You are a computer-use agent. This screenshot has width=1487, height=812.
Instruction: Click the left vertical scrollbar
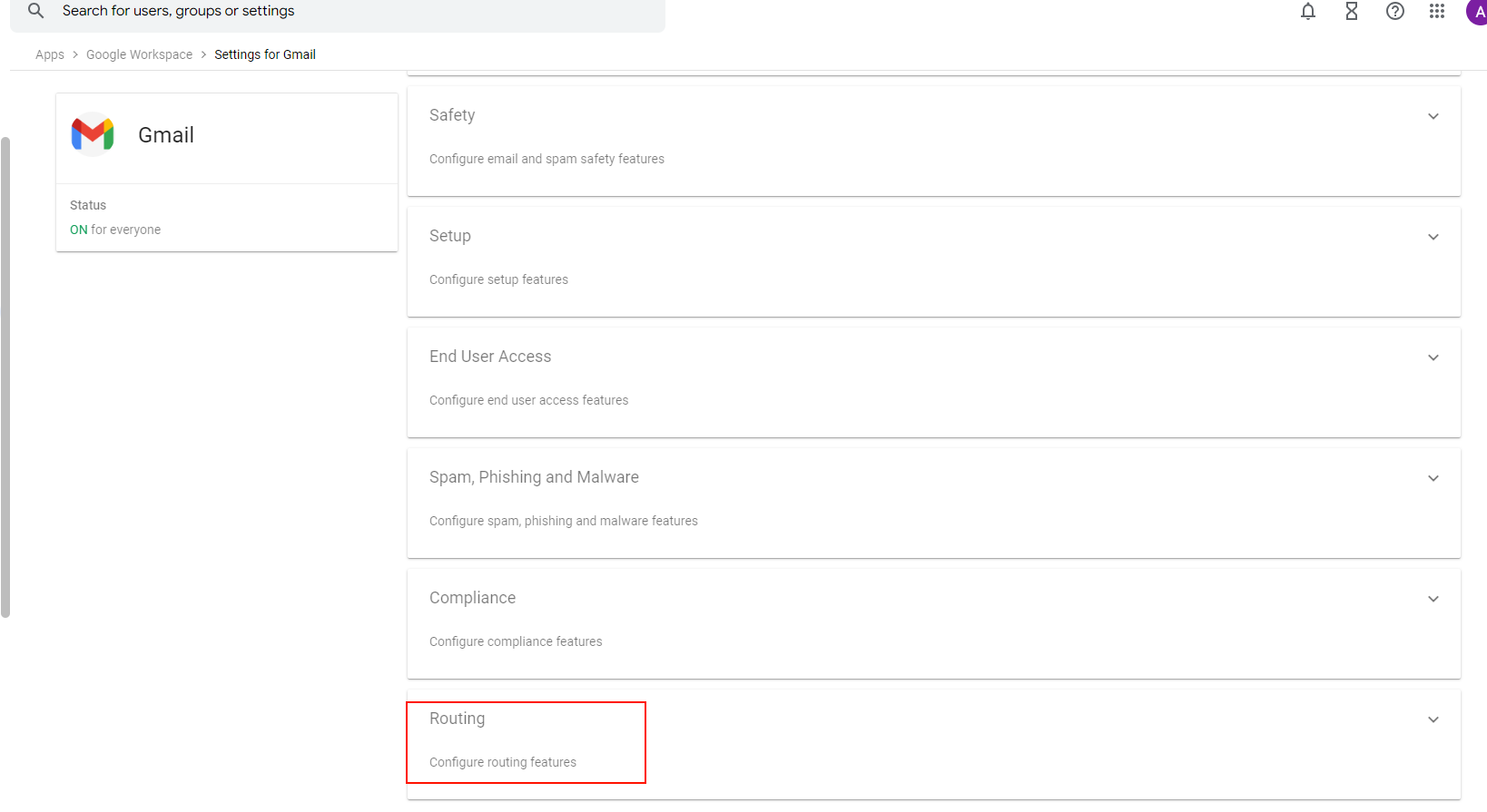pos(5,377)
